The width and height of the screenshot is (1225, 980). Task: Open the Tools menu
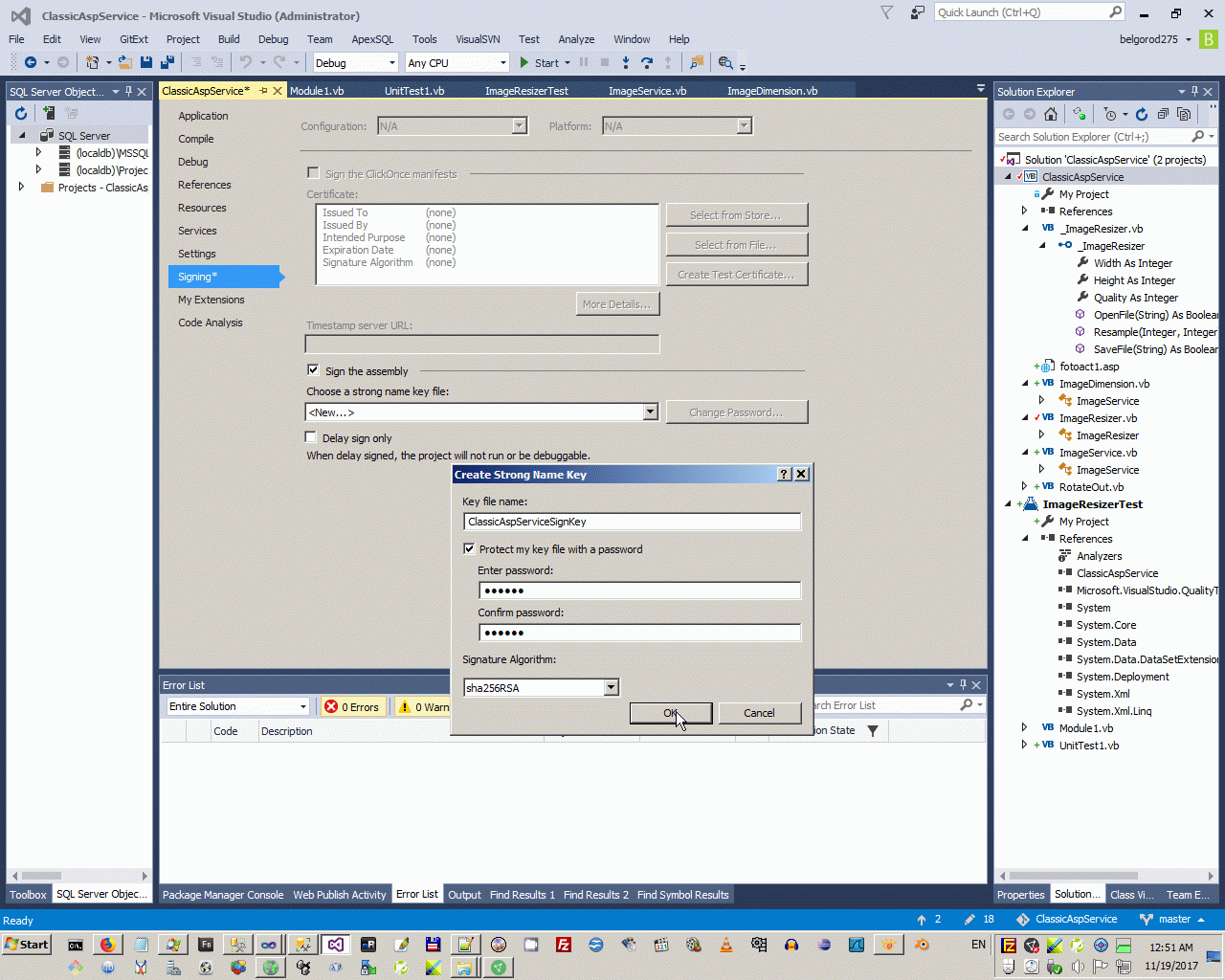coord(424,39)
